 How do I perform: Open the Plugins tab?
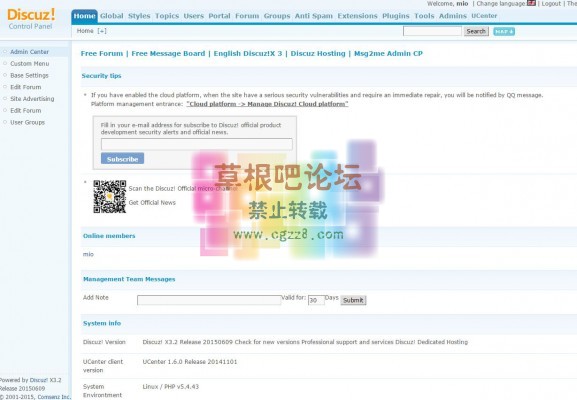click(396, 16)
